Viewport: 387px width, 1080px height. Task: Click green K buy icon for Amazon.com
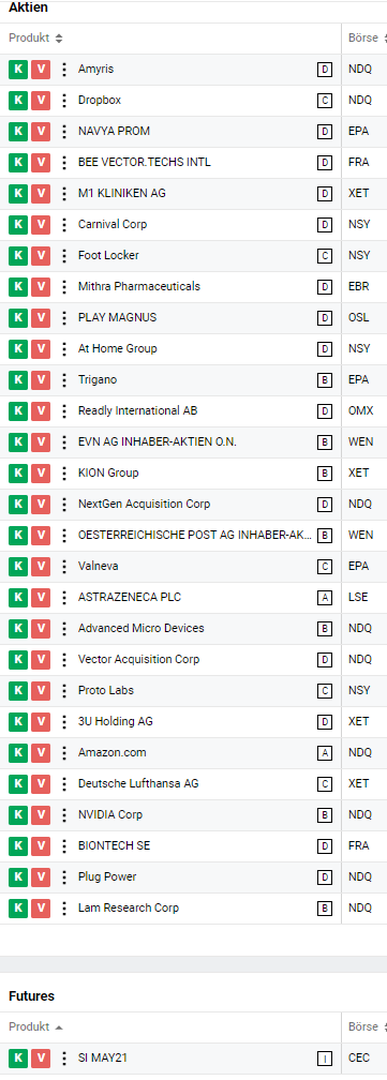[19, 753]
